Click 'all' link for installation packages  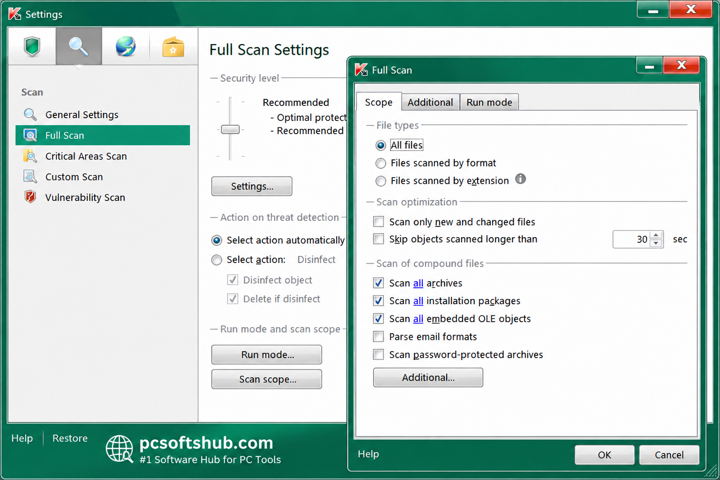coord(418,301)
